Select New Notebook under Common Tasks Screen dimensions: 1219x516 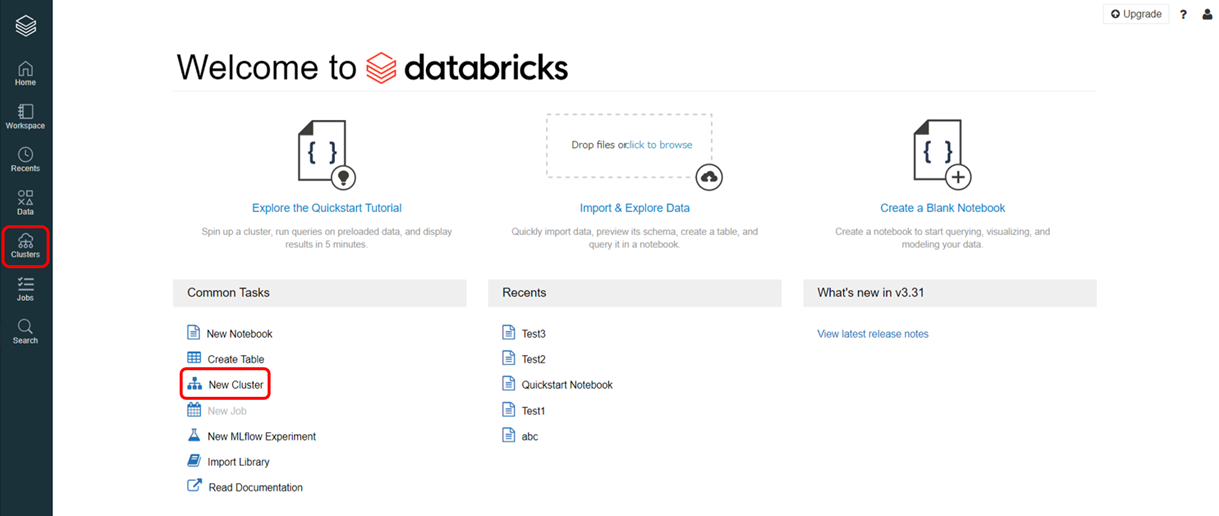coord(239,334)
